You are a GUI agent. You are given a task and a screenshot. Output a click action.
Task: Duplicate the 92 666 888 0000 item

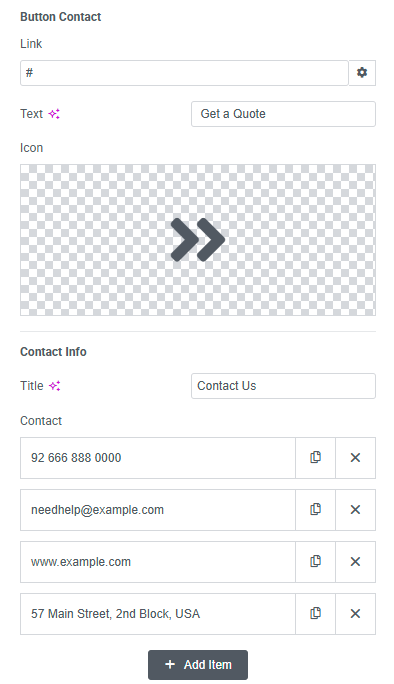click(x=315, y=458)
